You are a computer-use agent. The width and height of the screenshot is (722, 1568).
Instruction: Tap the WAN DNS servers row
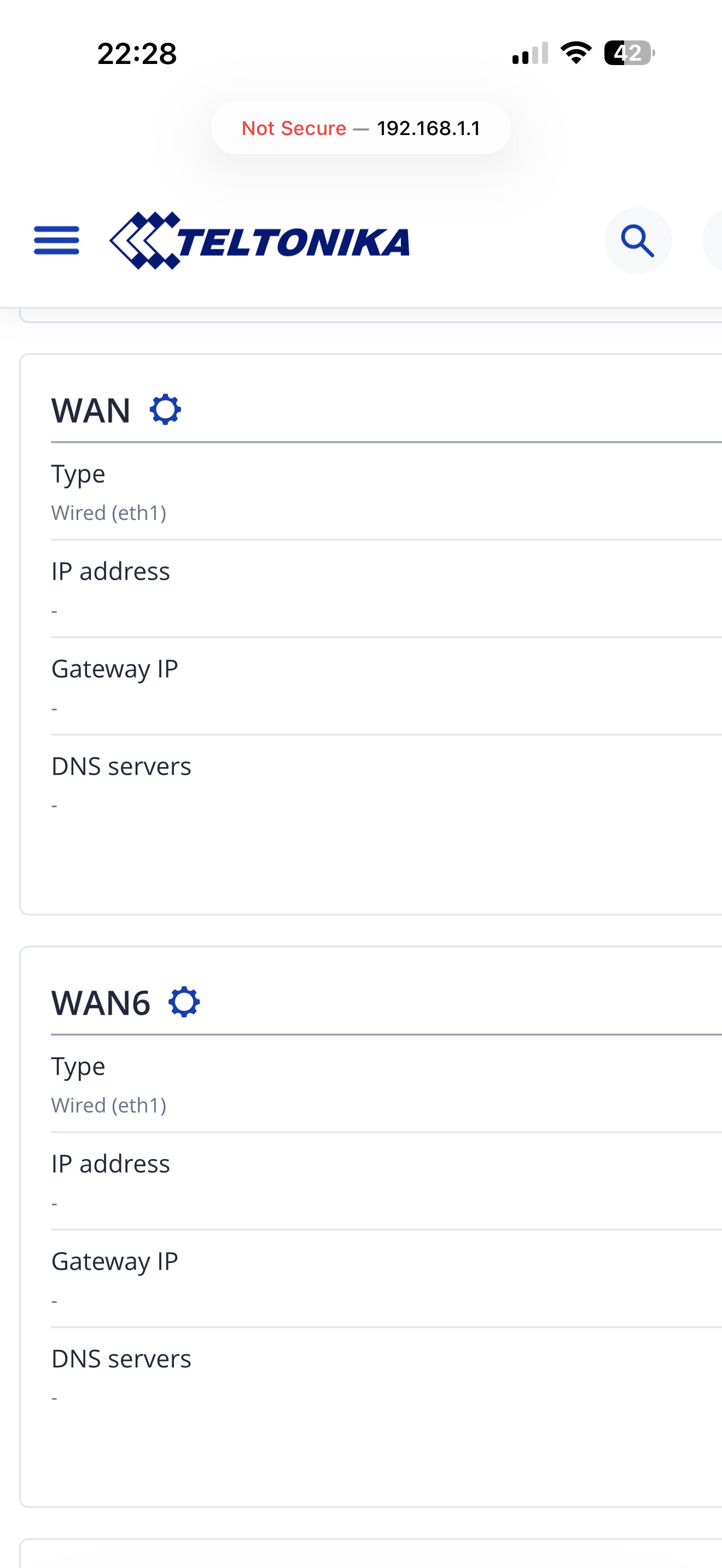tap(387, 784)
